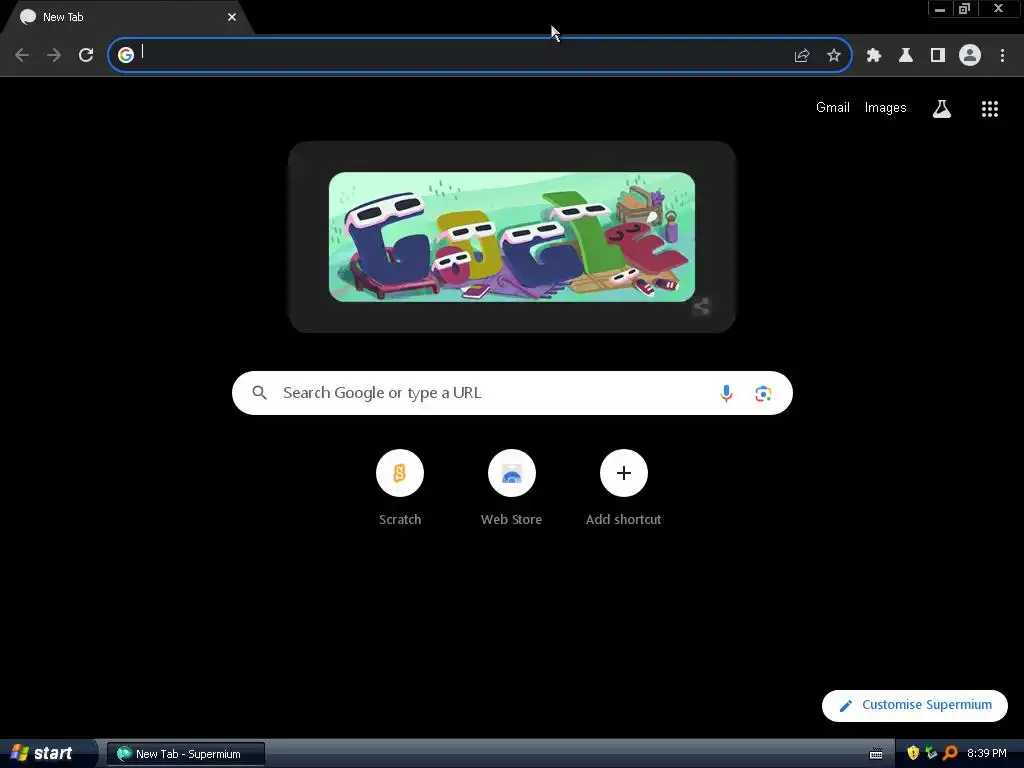Select the New Tab tab
The height and width of the screenshot is (768, 1024).
pyautogui.click(x=127, y=17)
